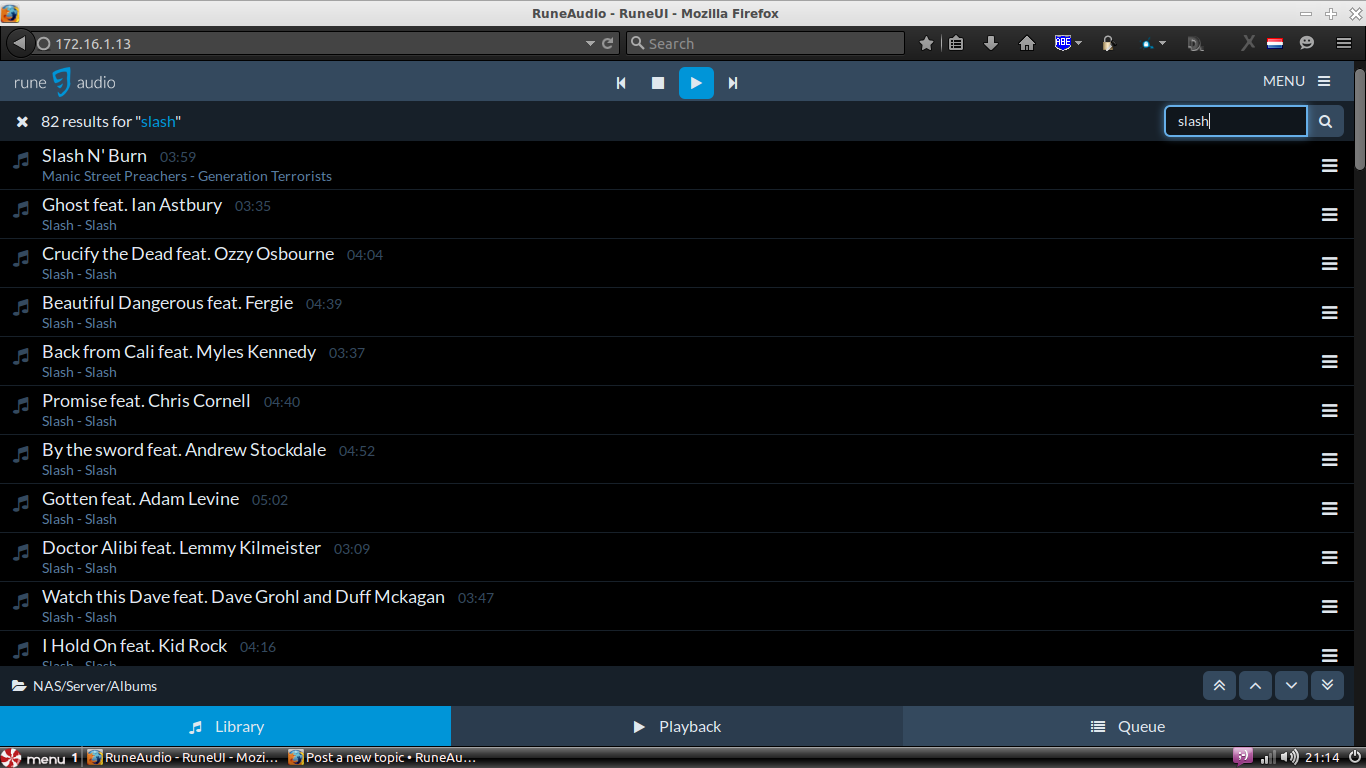This screenshot has height=768, width=1366.
Task: Open actions menu for Back from Cali
Action: pos(1330,362)
